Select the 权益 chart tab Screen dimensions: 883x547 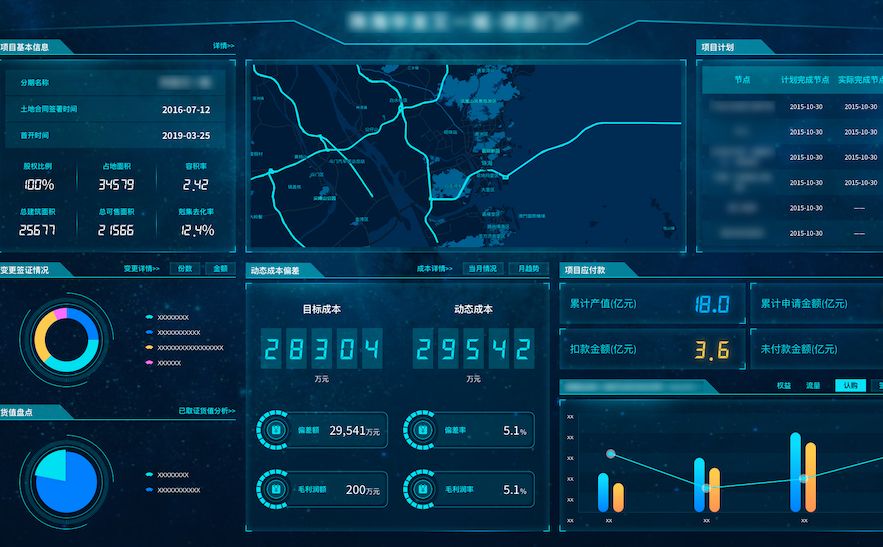coord(784,385)
